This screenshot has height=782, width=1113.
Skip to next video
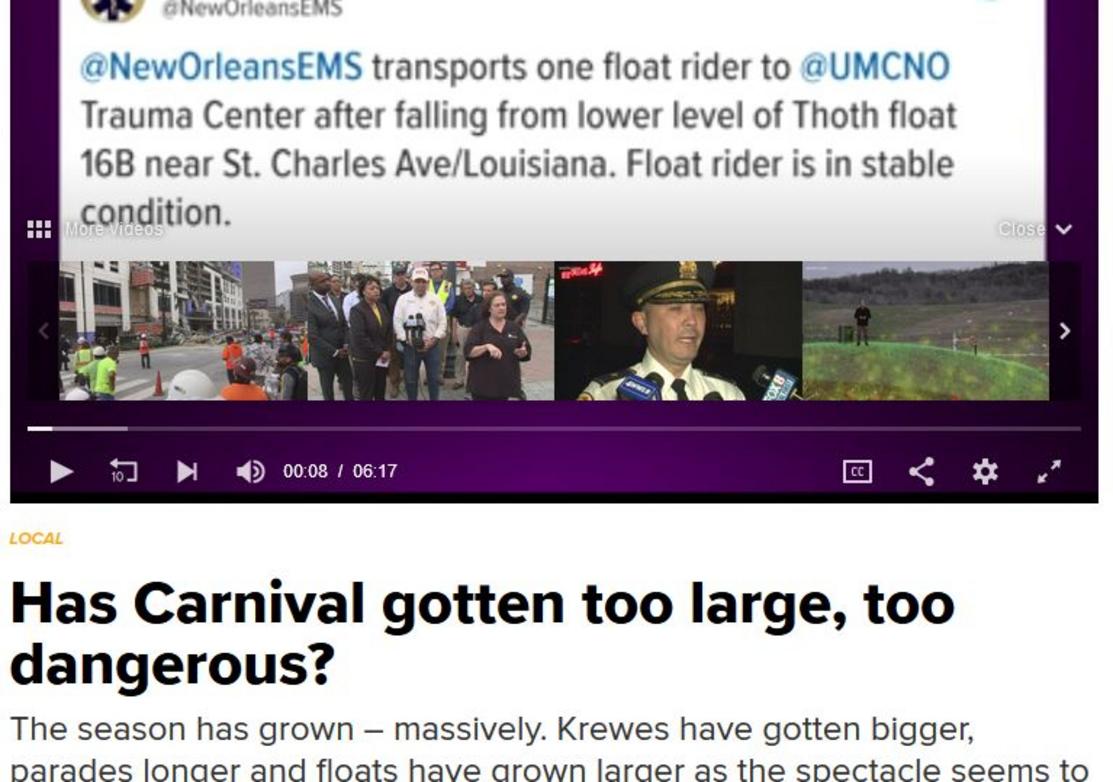pyautogui.click(x=187, y=471)
